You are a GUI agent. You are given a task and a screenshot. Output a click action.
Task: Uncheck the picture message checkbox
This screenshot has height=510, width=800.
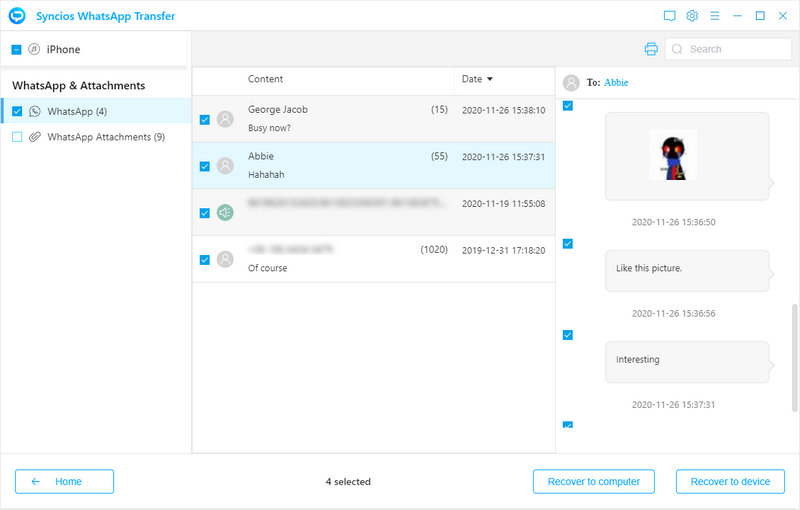tap(567, 106)
